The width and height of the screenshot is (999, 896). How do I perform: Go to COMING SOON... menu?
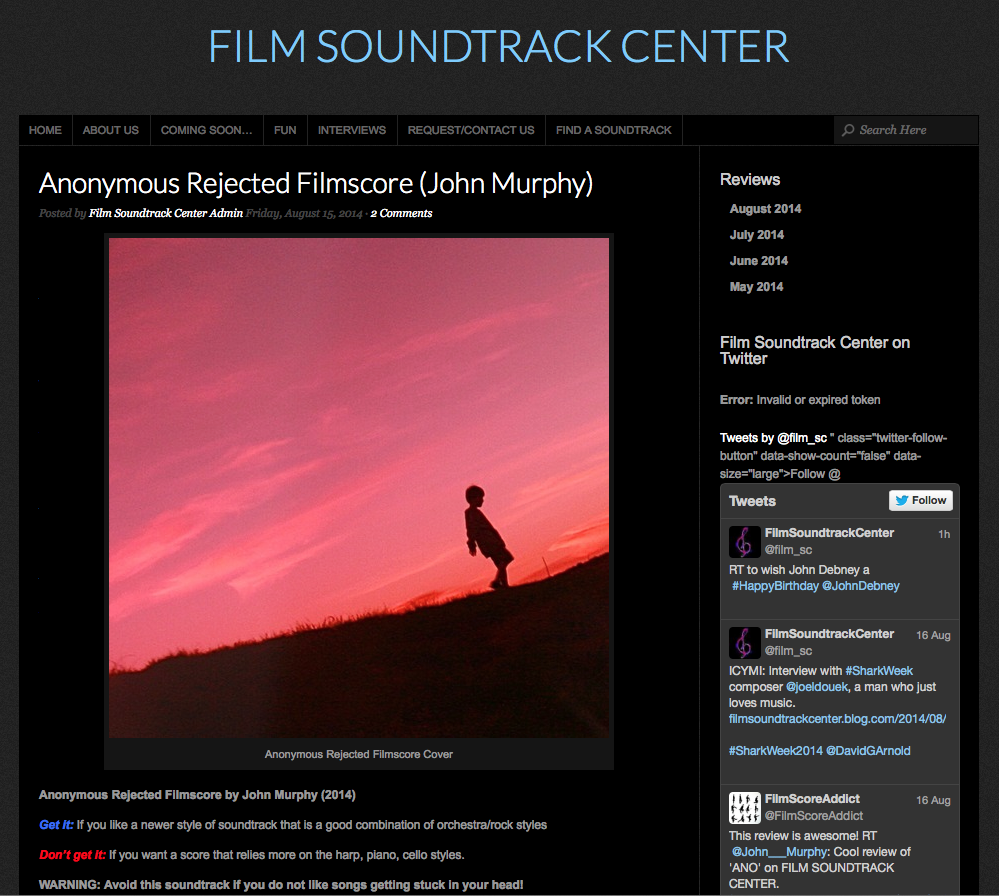coord(206,130)
